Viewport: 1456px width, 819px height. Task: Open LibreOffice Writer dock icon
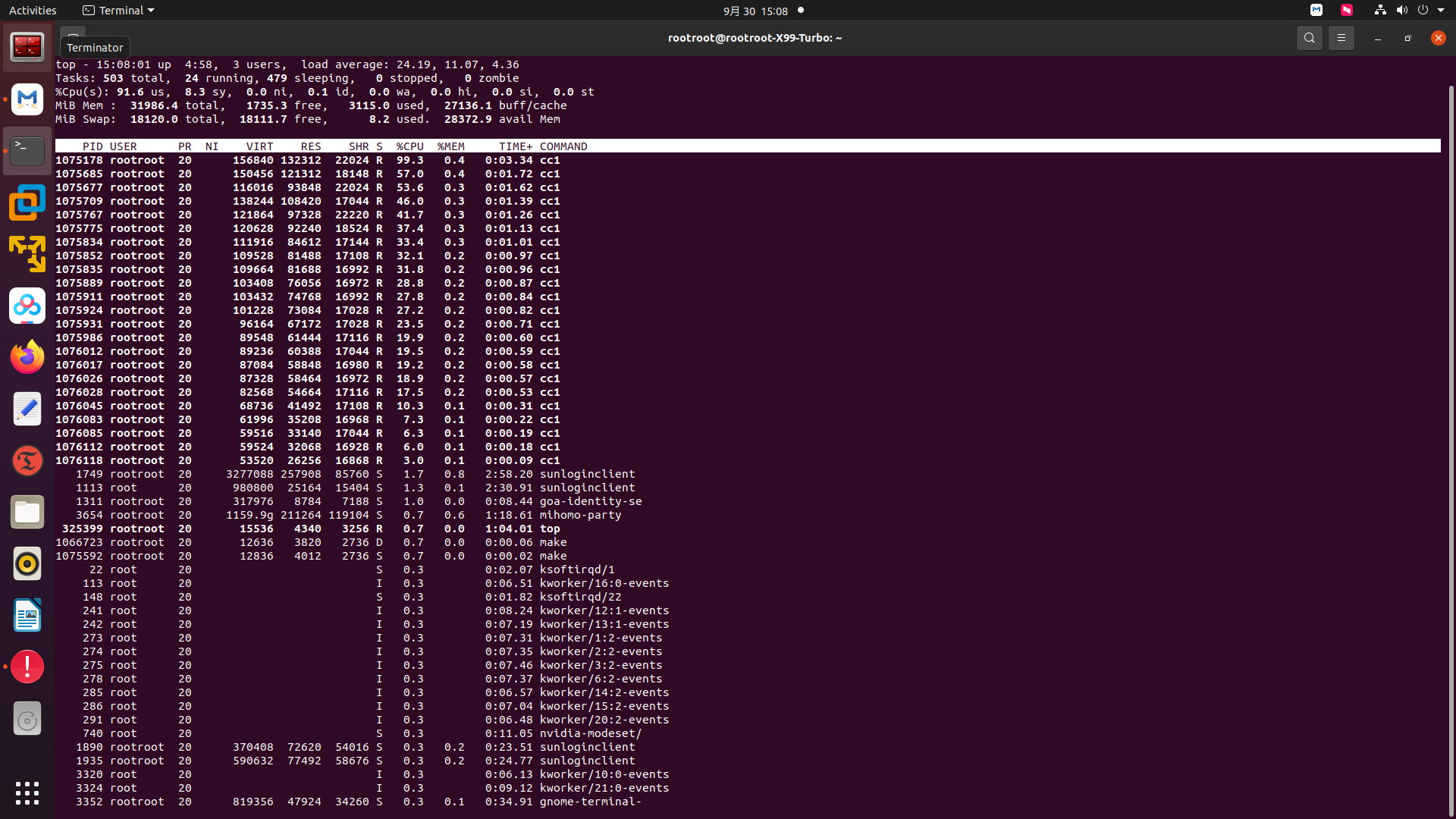coord(27,616)
